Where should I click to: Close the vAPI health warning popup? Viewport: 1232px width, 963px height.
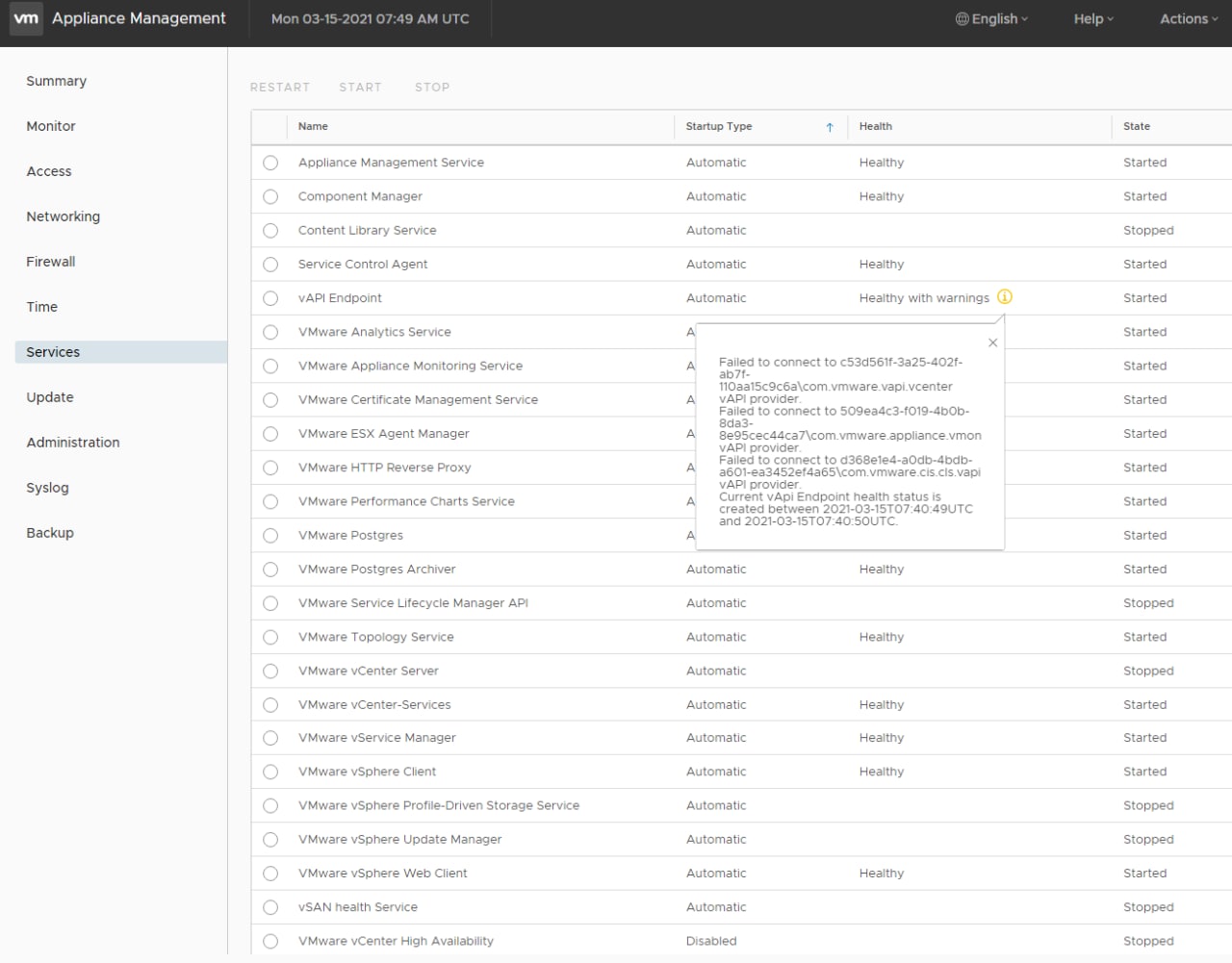click(992, 342)
